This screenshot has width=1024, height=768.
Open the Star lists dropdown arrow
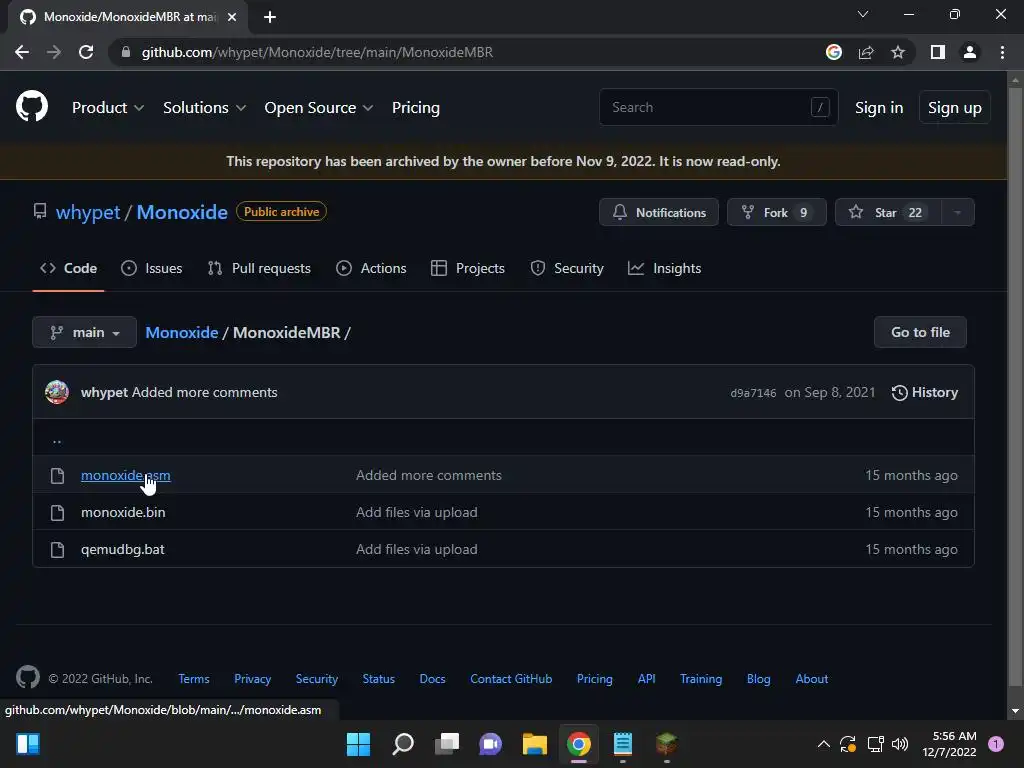click(957, 212)
